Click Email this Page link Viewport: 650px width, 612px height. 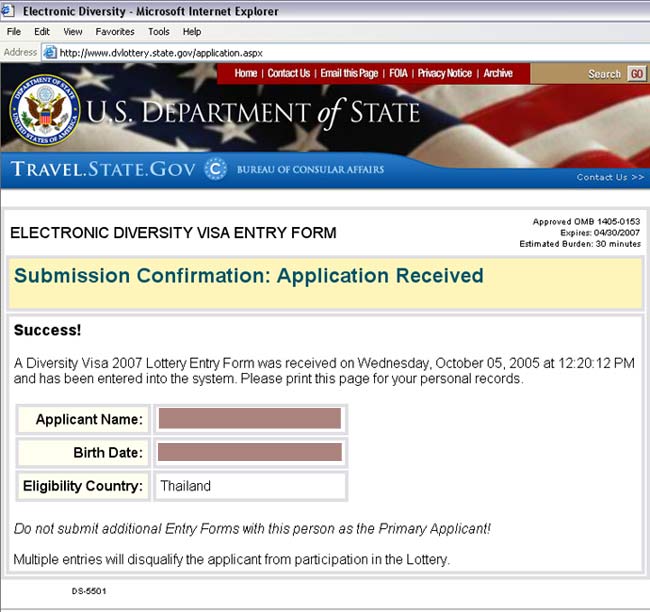pyautogui.click(x=349, y=73)
